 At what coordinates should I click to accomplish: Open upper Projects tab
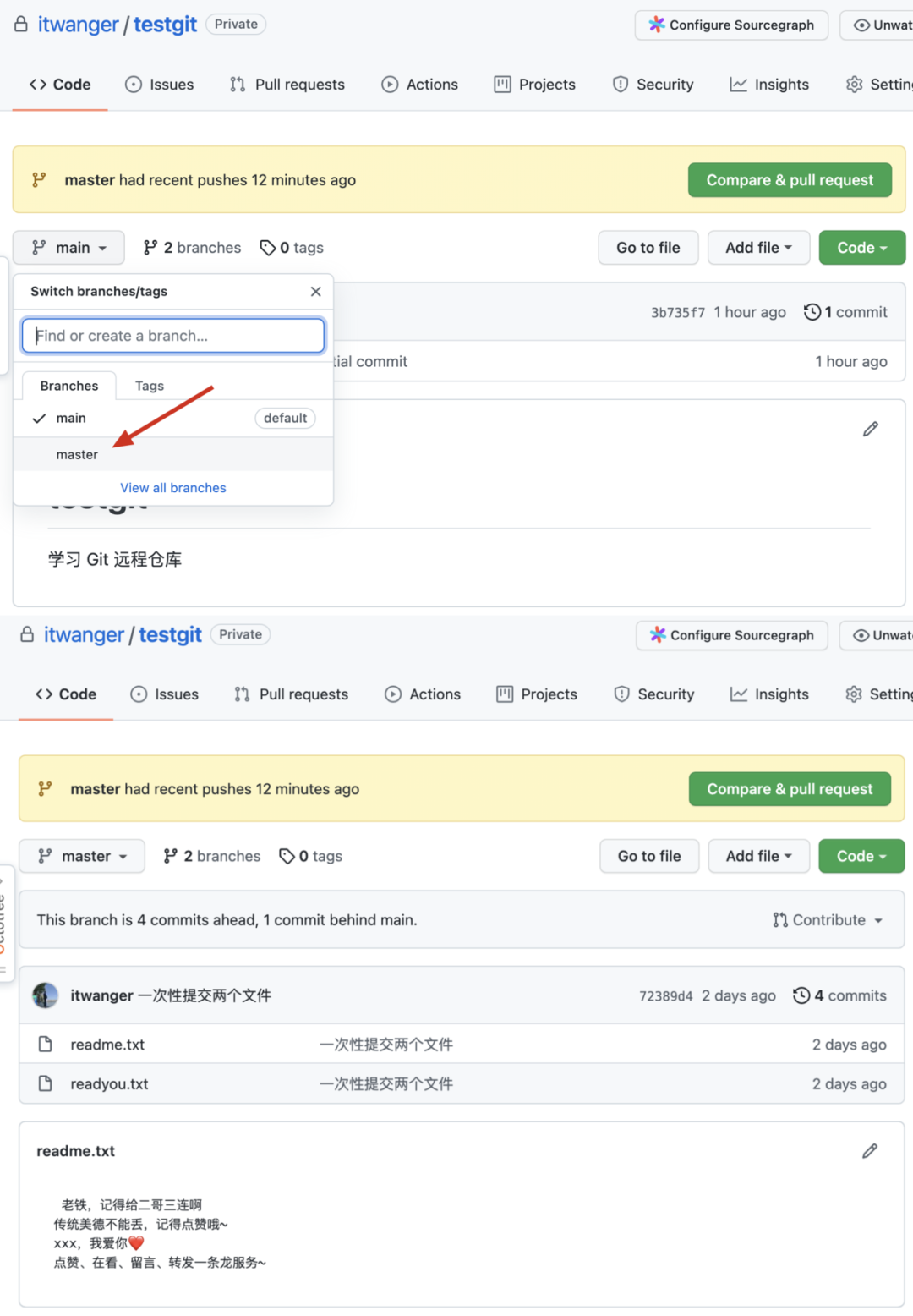pyautogui.click(x=534, y=85)
